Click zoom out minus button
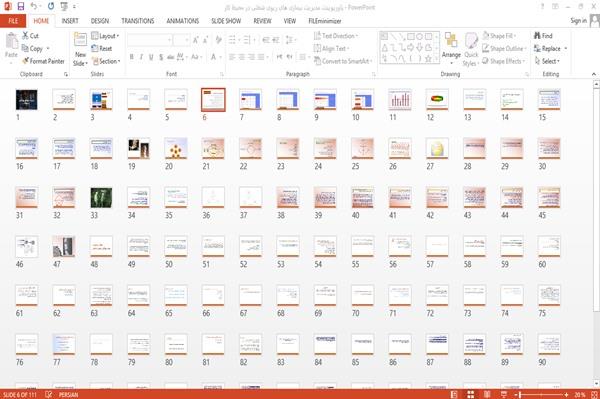This screenshot has width=600, height=399. pos(515,394)
